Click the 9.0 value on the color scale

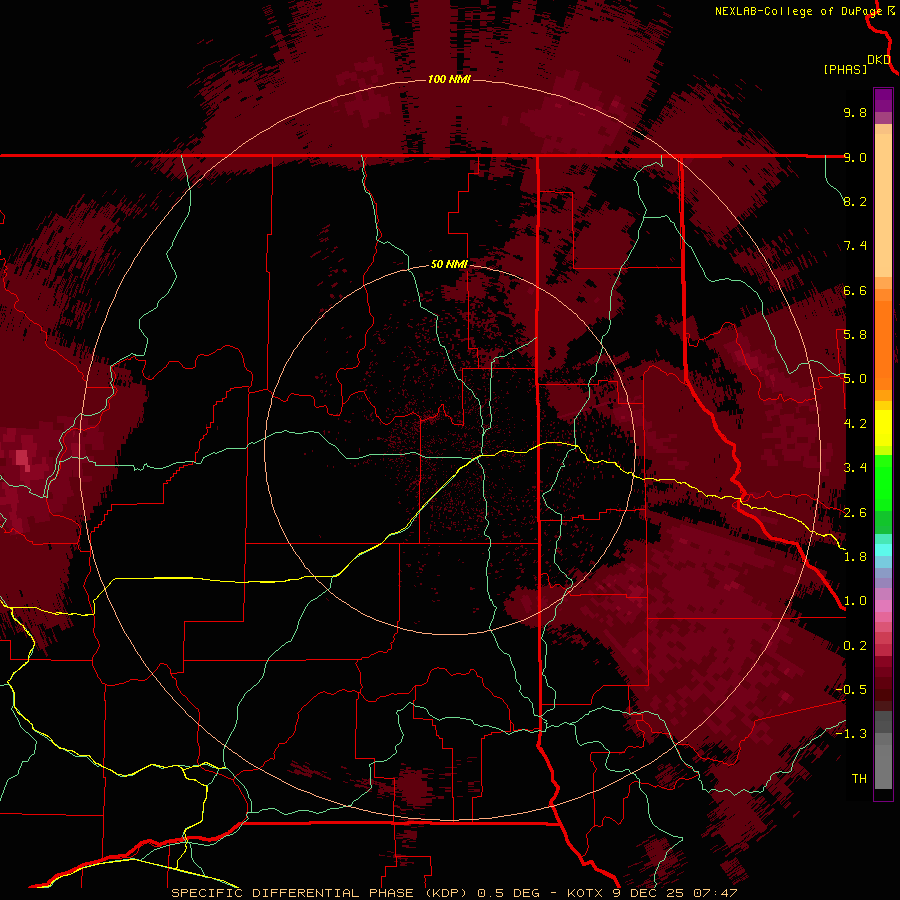855,157
